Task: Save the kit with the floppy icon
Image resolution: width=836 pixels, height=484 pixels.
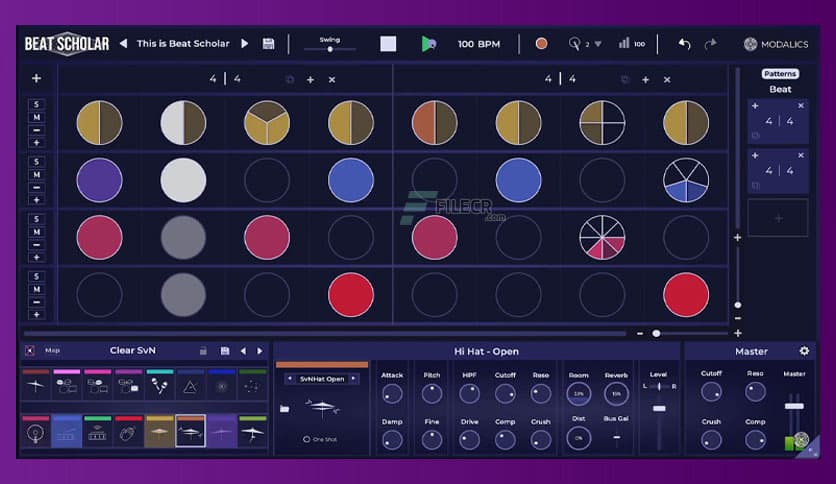Action: point(225,351)
